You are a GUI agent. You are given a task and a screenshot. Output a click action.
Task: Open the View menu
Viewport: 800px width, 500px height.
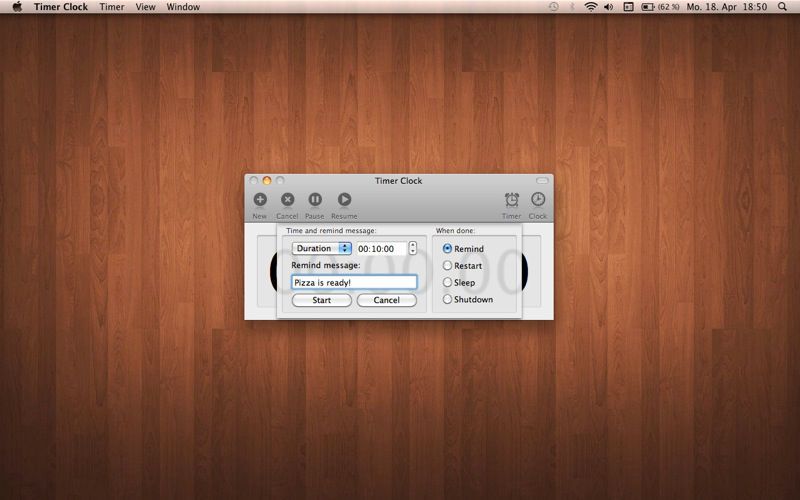tap(145, 7)
